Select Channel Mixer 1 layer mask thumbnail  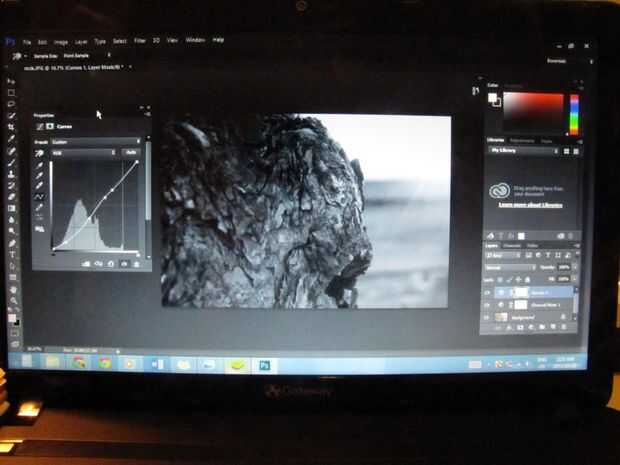pyautogui.click(x=521, y=305)
